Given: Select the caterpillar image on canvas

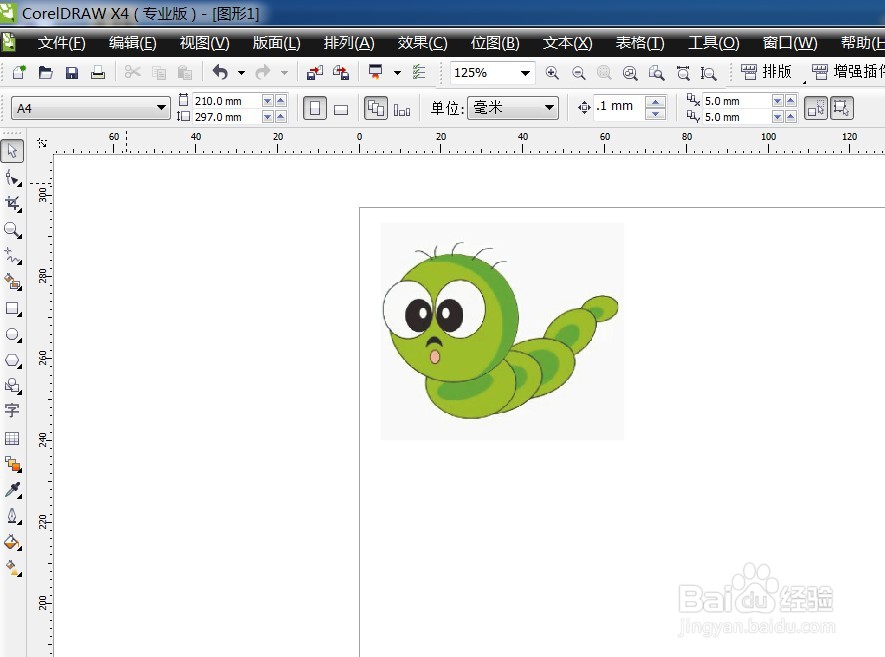Looking at the screenshot, I should point(502,331).
